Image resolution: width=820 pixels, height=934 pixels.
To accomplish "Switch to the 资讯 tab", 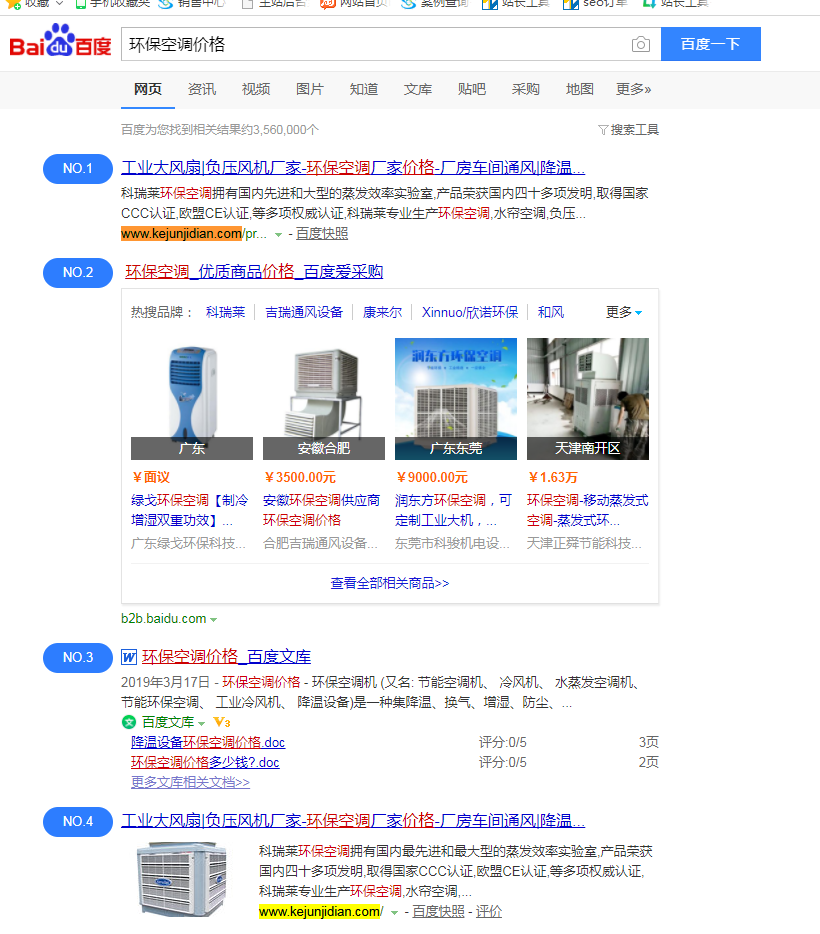I will click(x=202, y=89).
